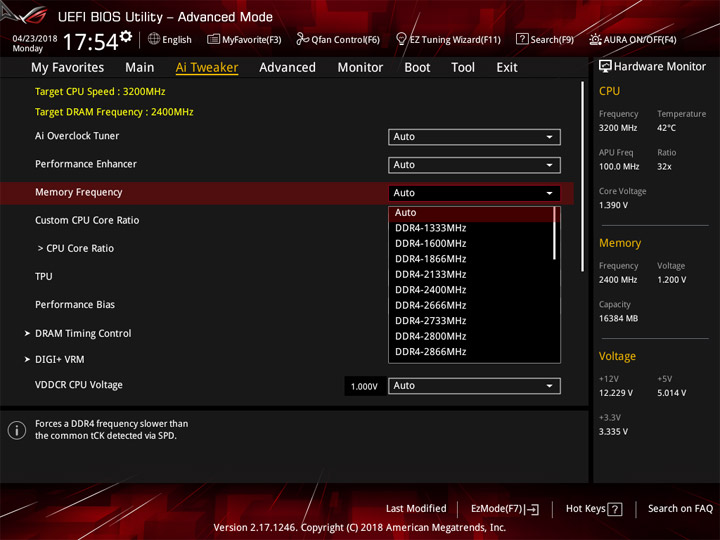This screenshot has width=720, height=540.
Task: Click the Search(F9) question mark icon
Action: (522, 39)
